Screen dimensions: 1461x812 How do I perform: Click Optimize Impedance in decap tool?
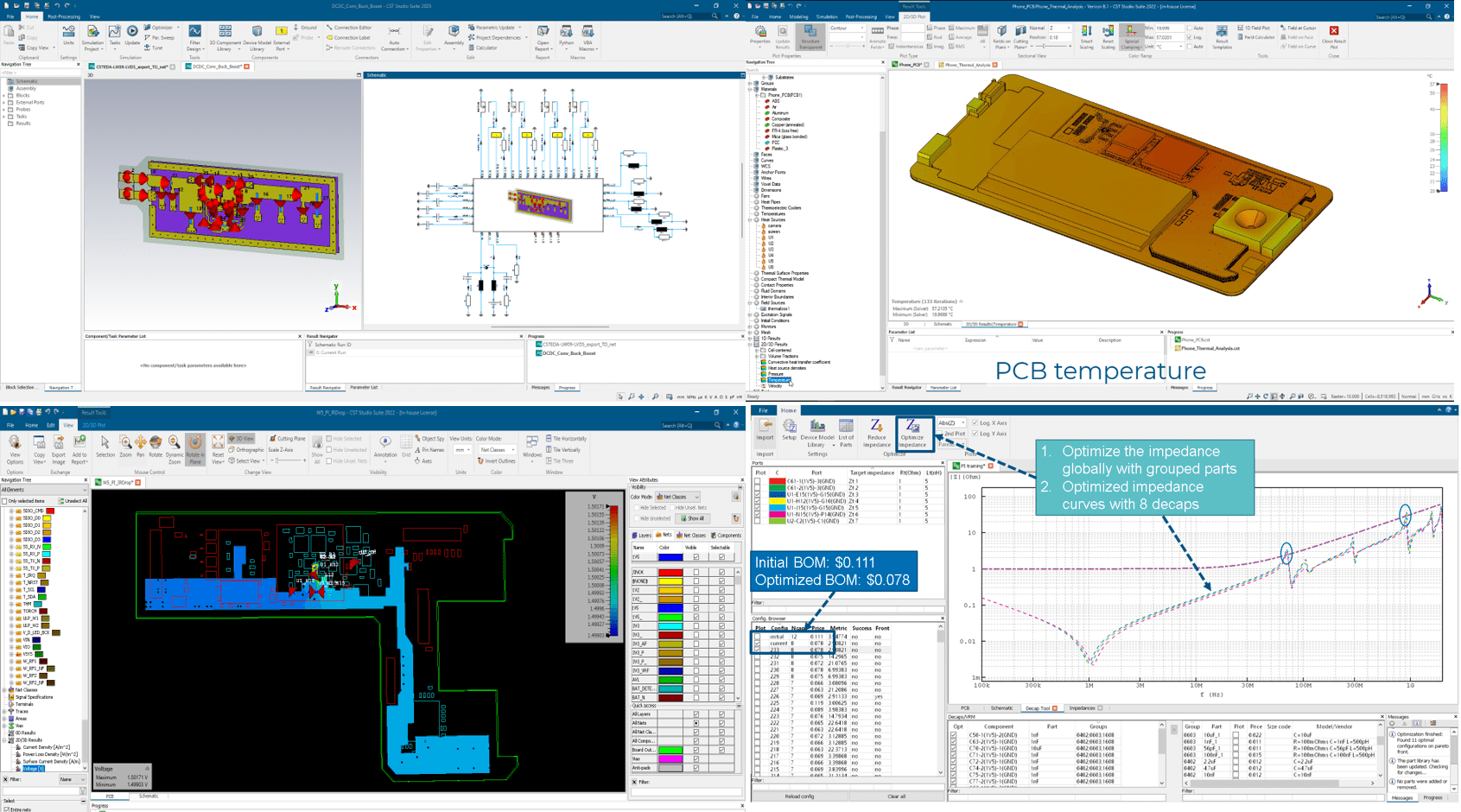pyautogui.click(x=912, y=434)
